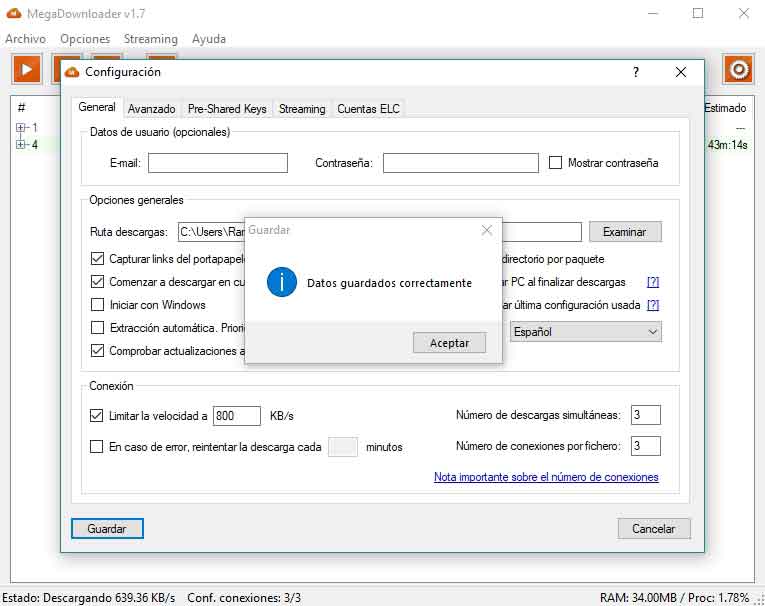Click the [?] help link beside finalizar descargas
The height and width of the screenshot is (606, 765).
(653, 282)
